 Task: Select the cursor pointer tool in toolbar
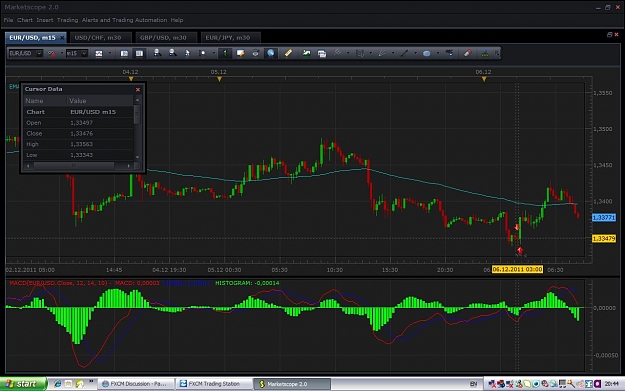tap(187, 53)
